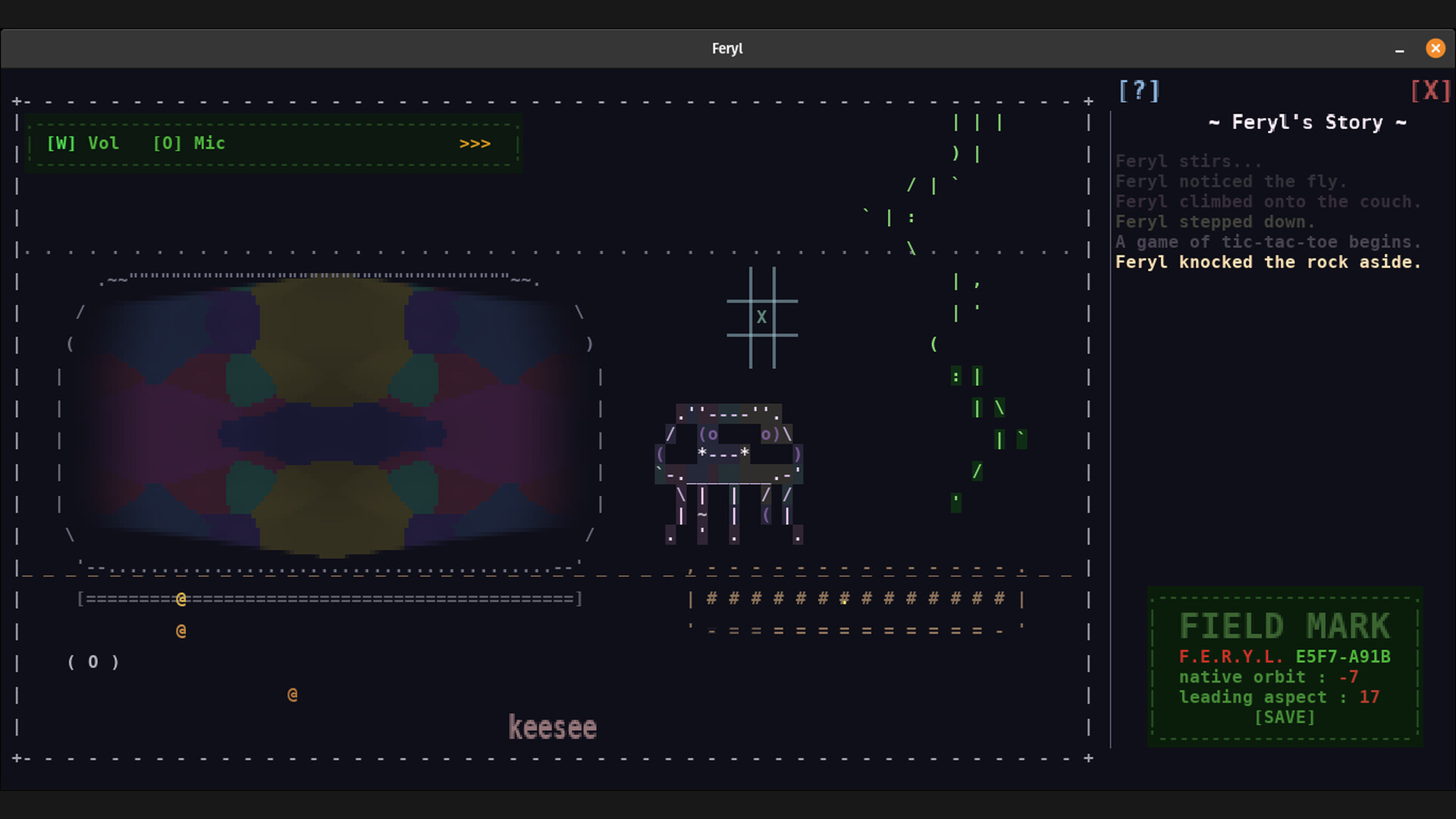Click the ( 0 ) pebble in the bottom-left
Image resolution: width=1456 pixels, height=819 pixels.
(93, 661)
